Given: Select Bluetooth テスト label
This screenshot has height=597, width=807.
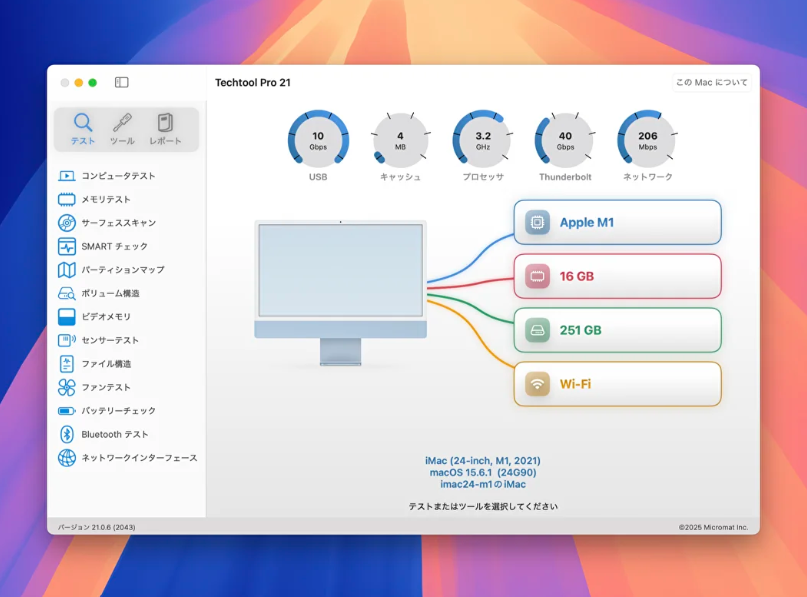Looking at the screenshot, I should [115, 434].
